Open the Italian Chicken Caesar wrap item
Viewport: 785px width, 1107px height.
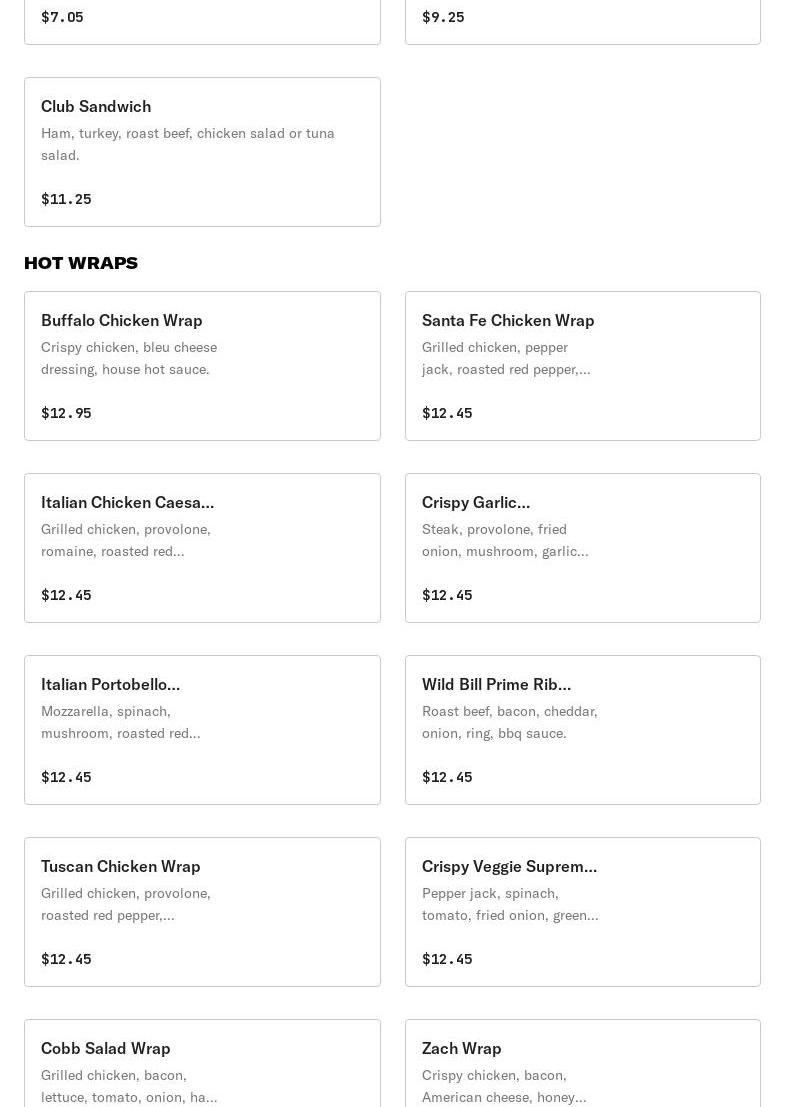tap(202, 548)
